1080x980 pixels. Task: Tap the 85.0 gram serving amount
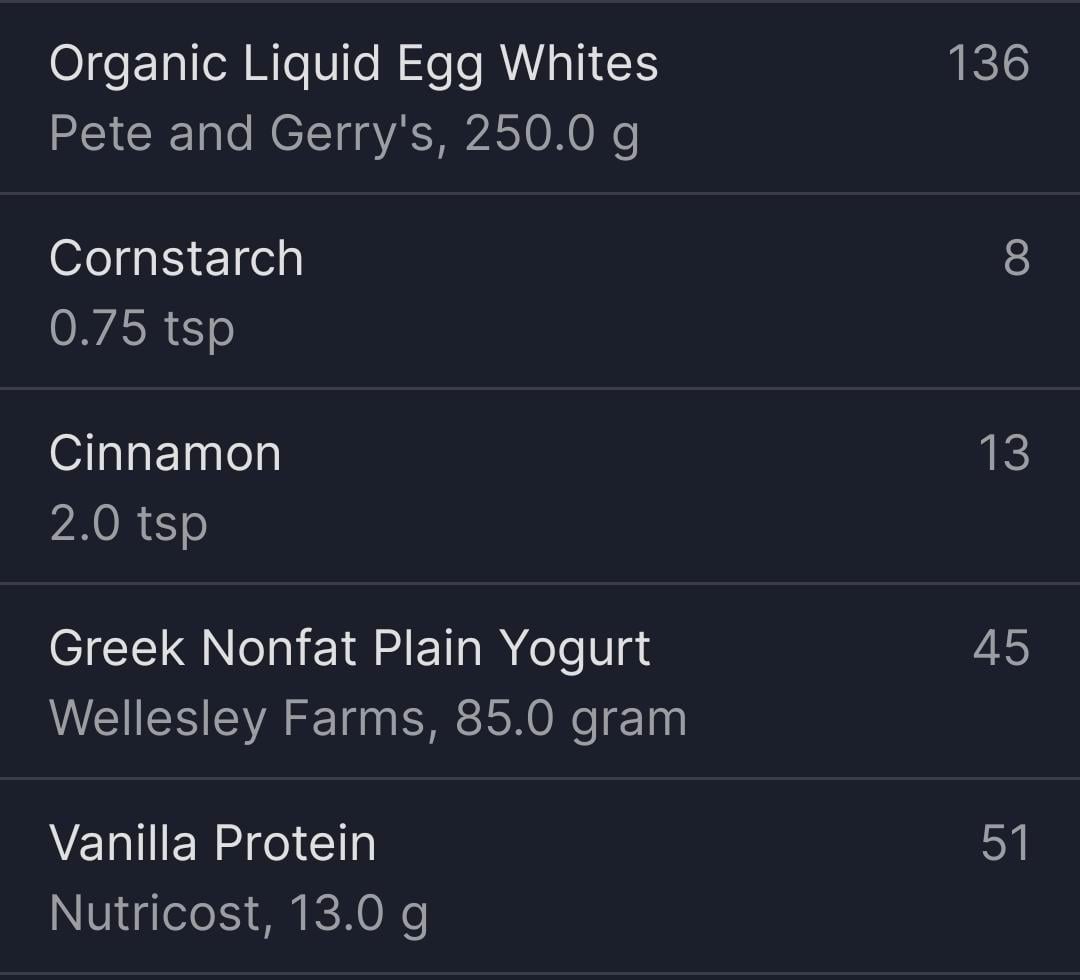[x=571, y=718]
